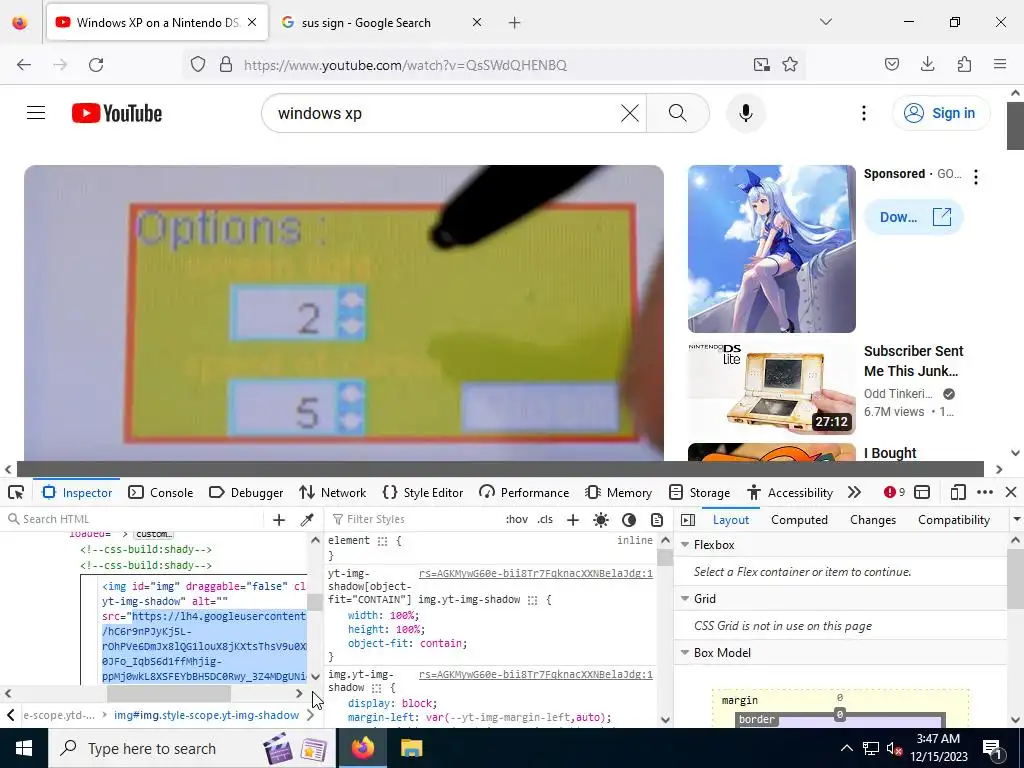
Task: Click the 'contain' object-fit value
Action: (443, 643)
